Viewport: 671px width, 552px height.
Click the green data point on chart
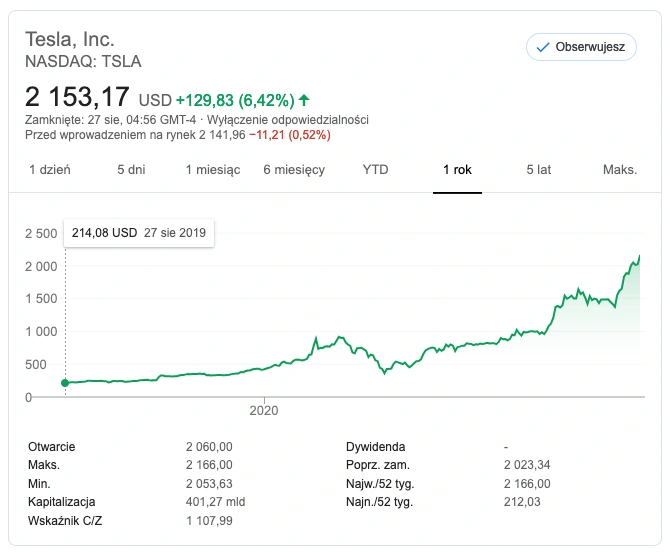[65, 383]
